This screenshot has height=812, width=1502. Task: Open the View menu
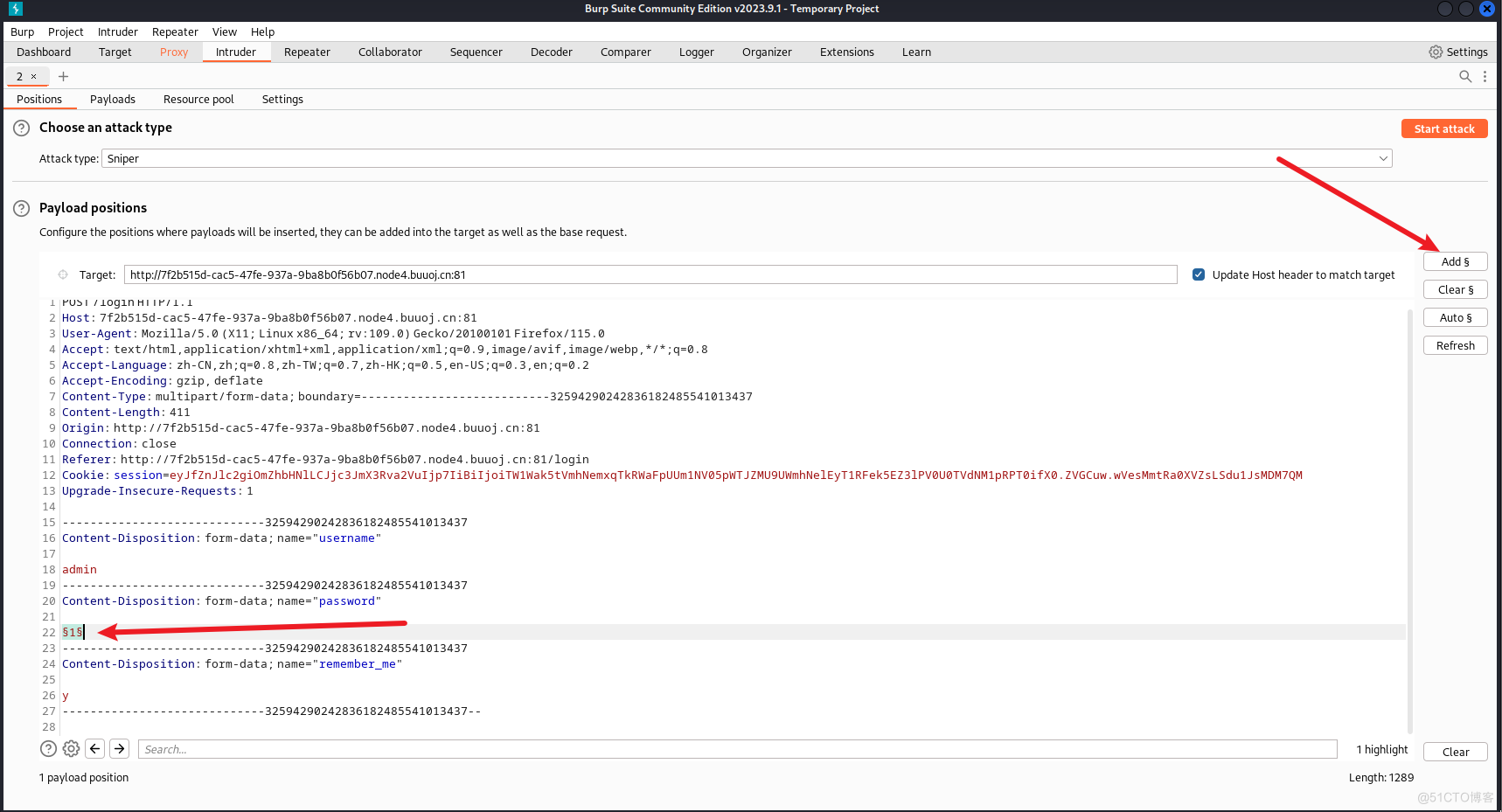tap(225, 31)
